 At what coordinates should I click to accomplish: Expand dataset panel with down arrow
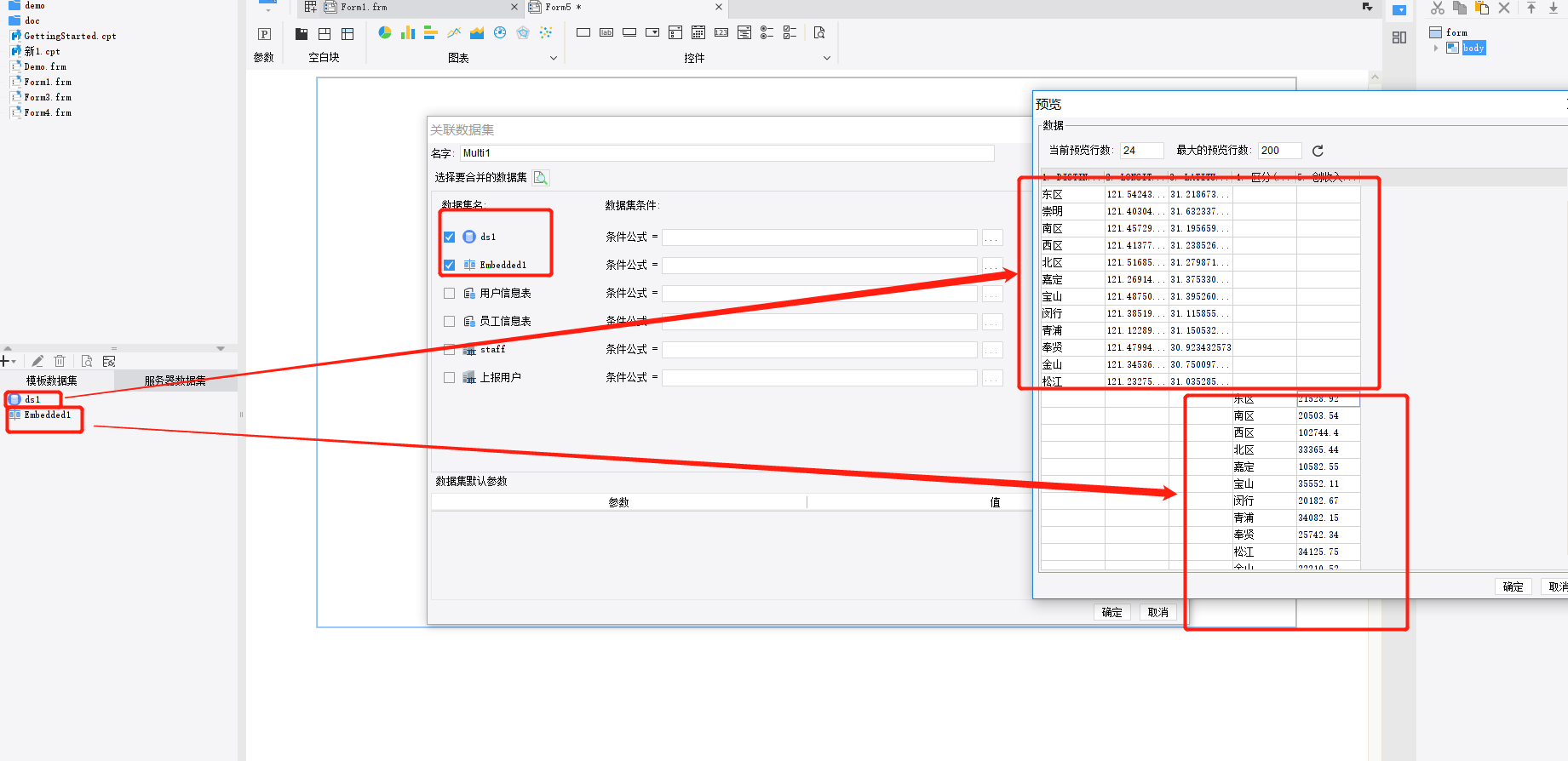coord(221,348)
